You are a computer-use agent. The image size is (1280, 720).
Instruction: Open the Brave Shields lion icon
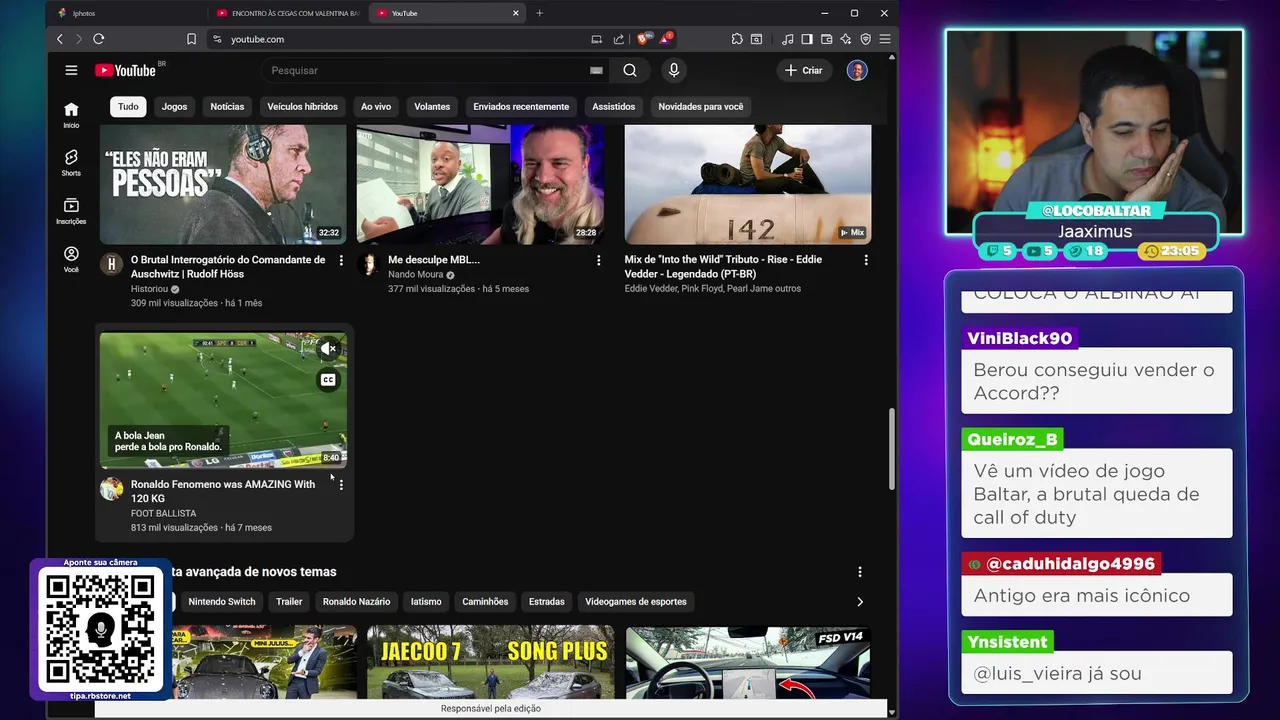pyautogui.click(x=644, y=39)
